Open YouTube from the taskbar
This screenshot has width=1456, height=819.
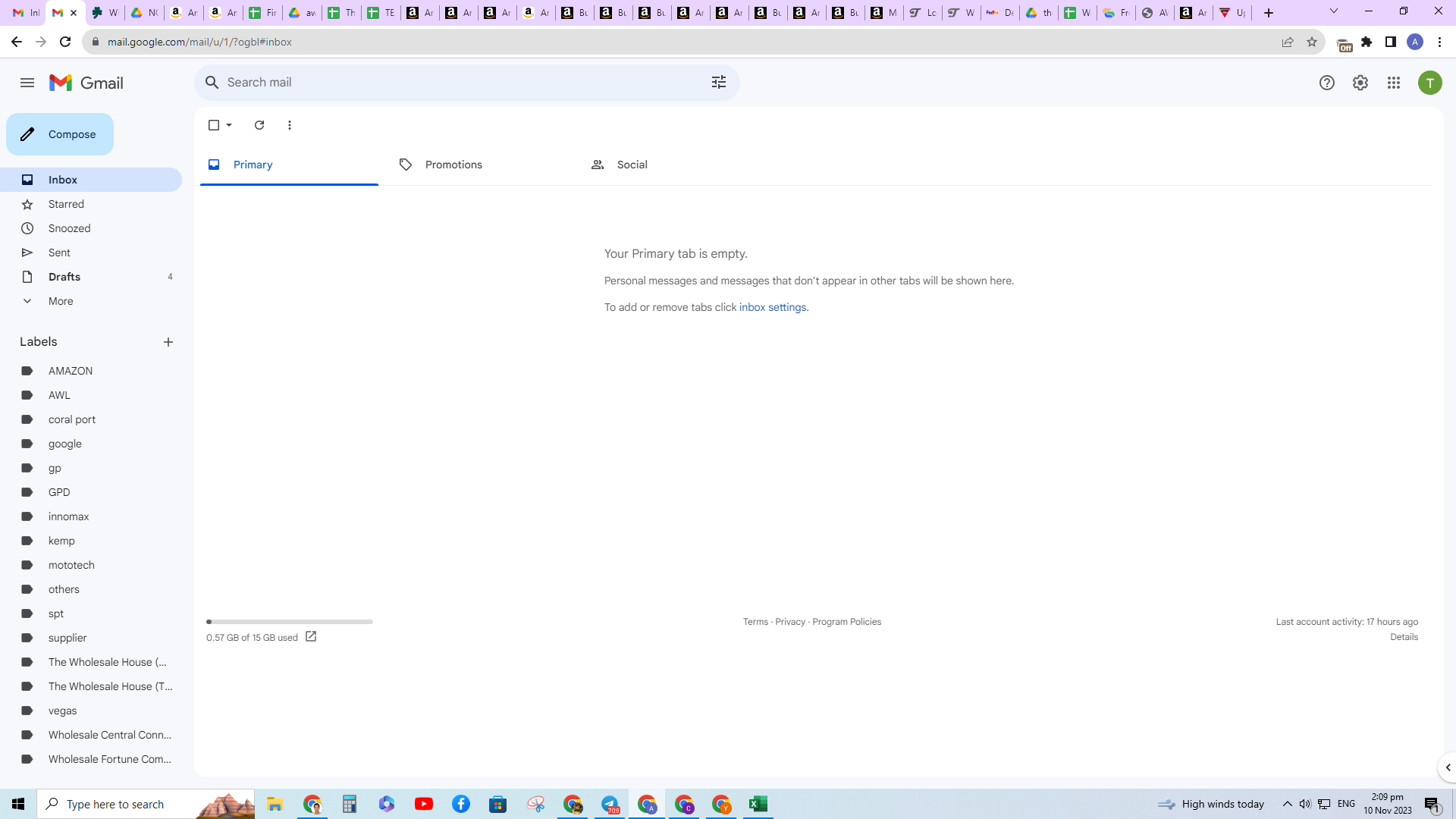click(x=424, y=804)
